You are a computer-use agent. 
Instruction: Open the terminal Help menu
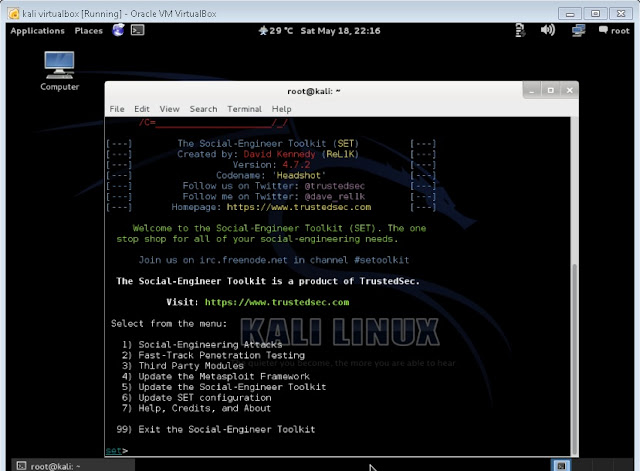click(x=282, y=109)
